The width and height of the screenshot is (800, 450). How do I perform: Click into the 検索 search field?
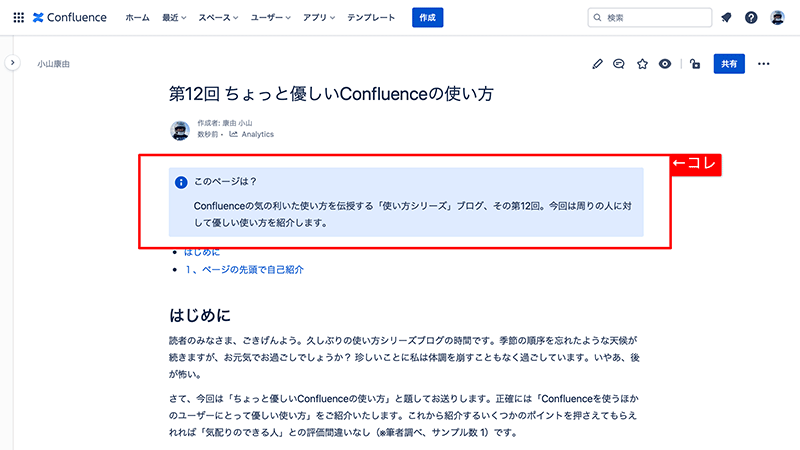649,17
